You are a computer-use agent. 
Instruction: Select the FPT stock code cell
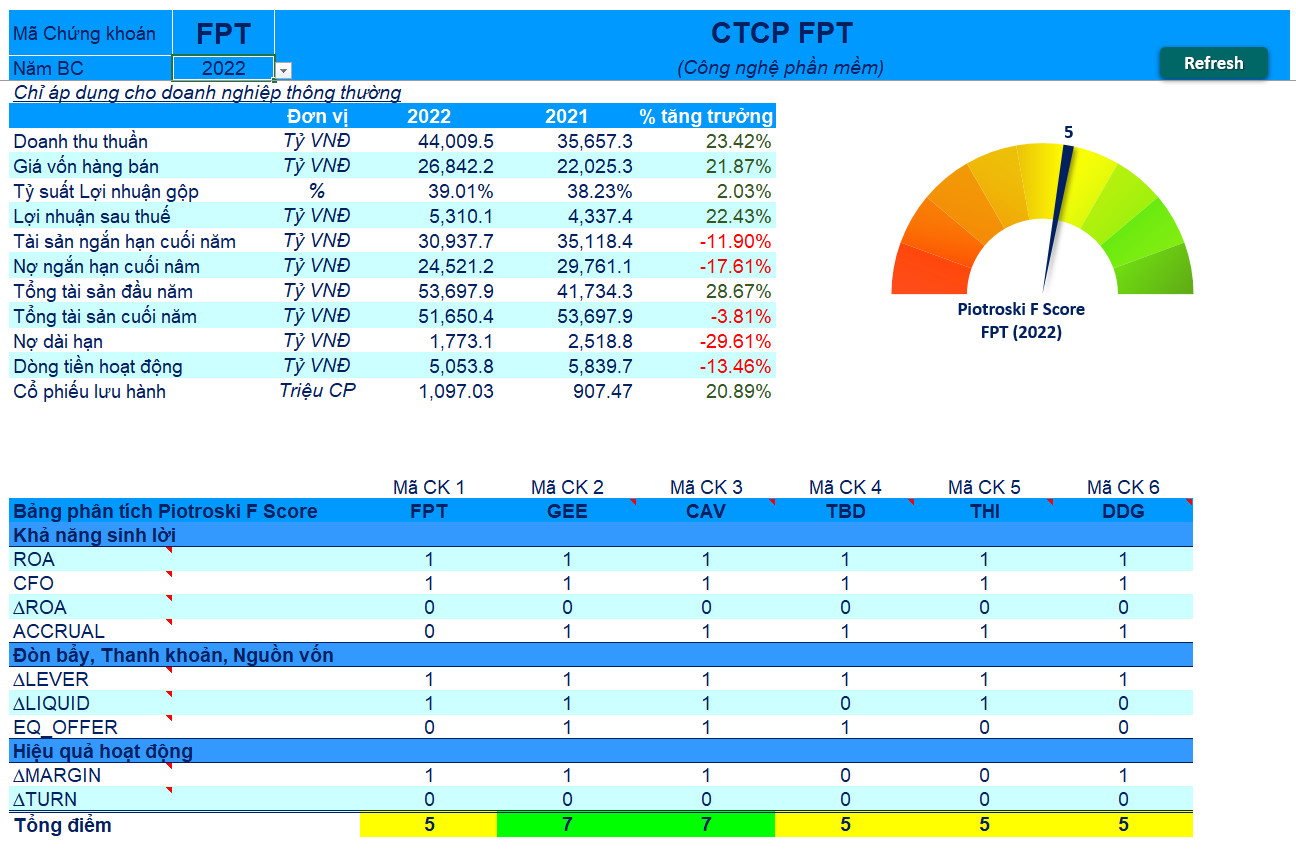coord(223,33)
